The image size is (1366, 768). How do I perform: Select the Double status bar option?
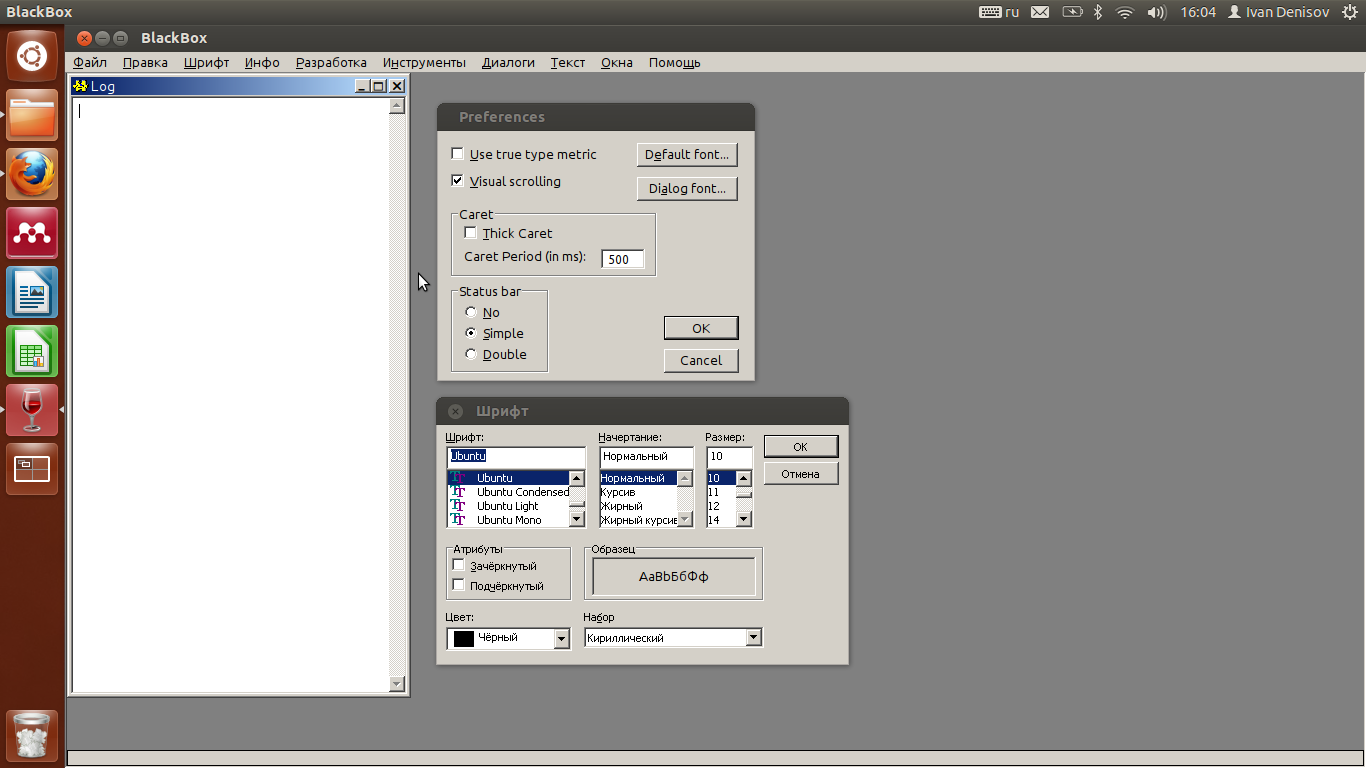click(x=471, y=354)
